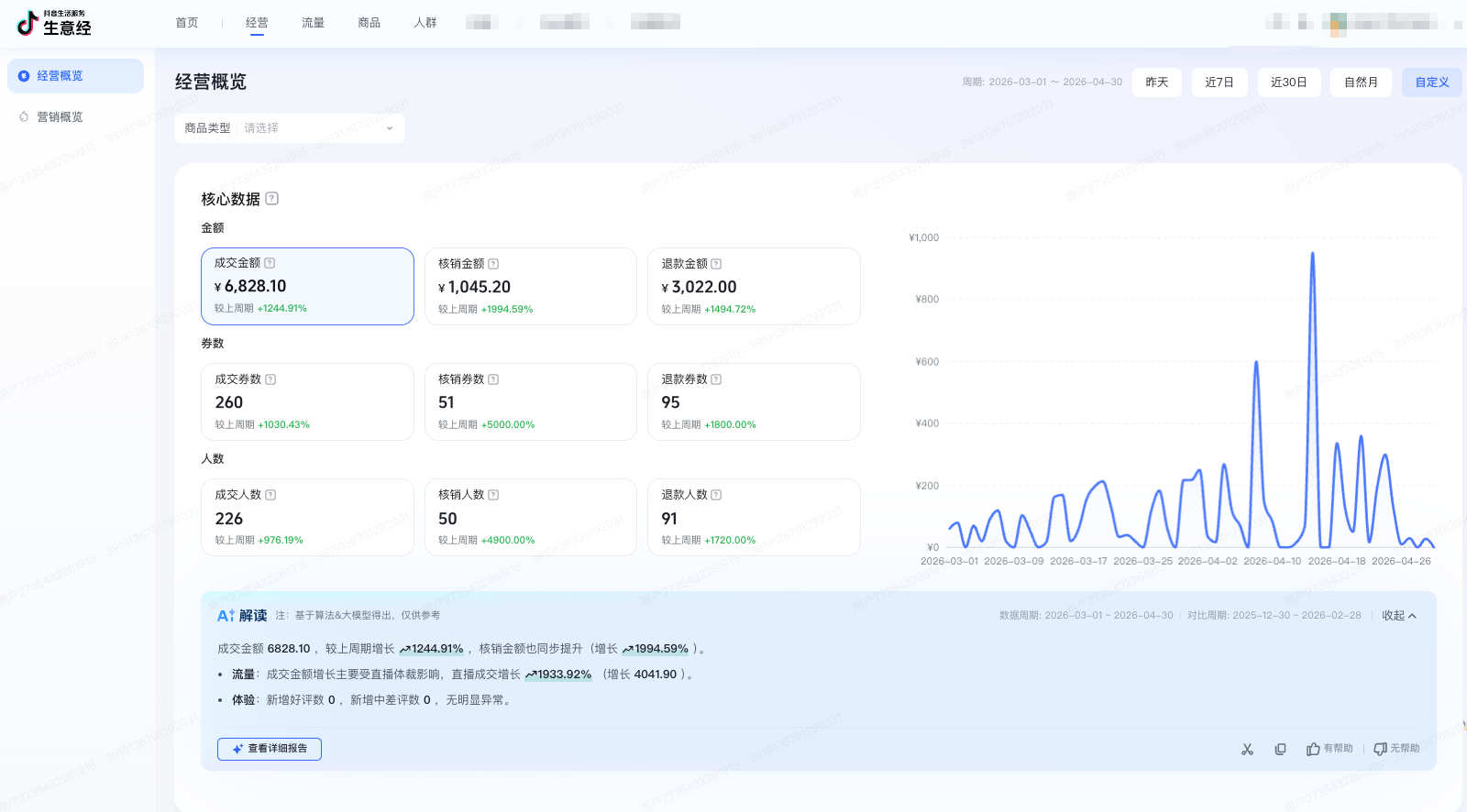Open 查看详细报告
The height and width of the screenshot is (812, 1467).
point(270,749)
